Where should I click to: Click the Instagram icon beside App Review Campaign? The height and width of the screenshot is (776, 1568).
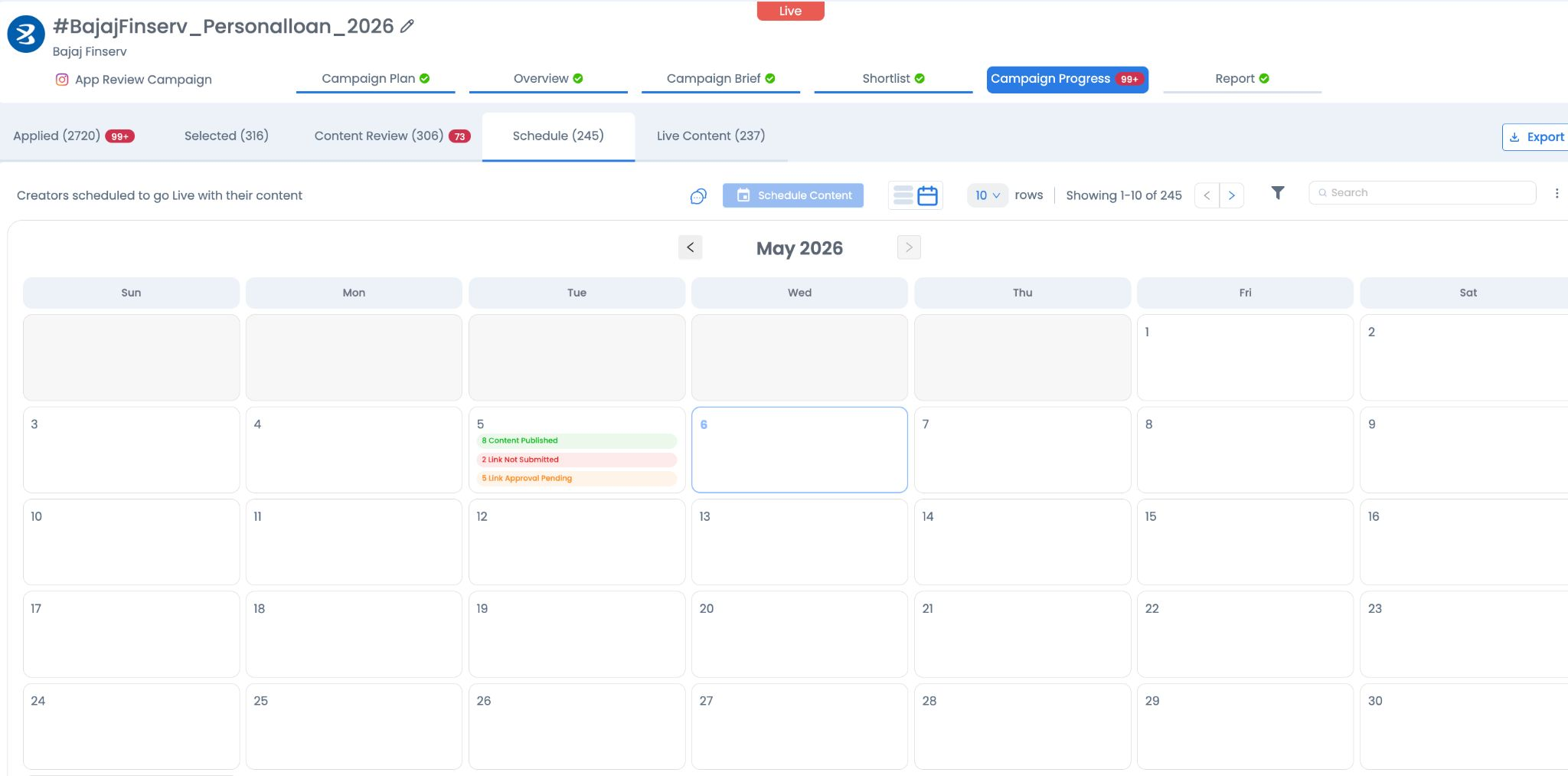(x=62, y=80)
